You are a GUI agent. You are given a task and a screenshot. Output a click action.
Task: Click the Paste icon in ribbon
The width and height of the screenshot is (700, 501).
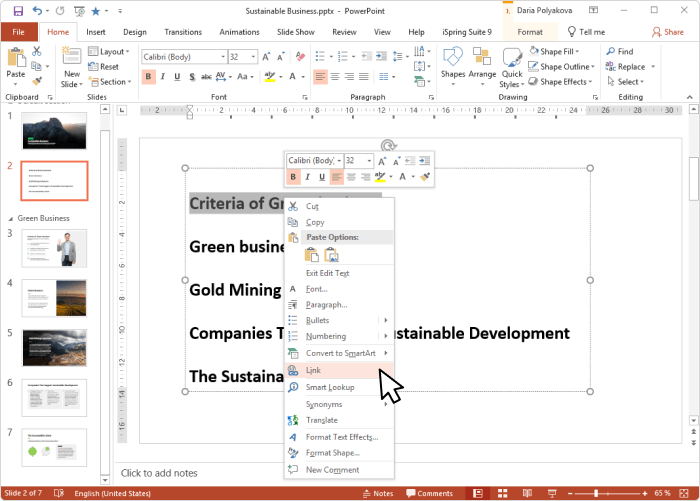(16, 58)
